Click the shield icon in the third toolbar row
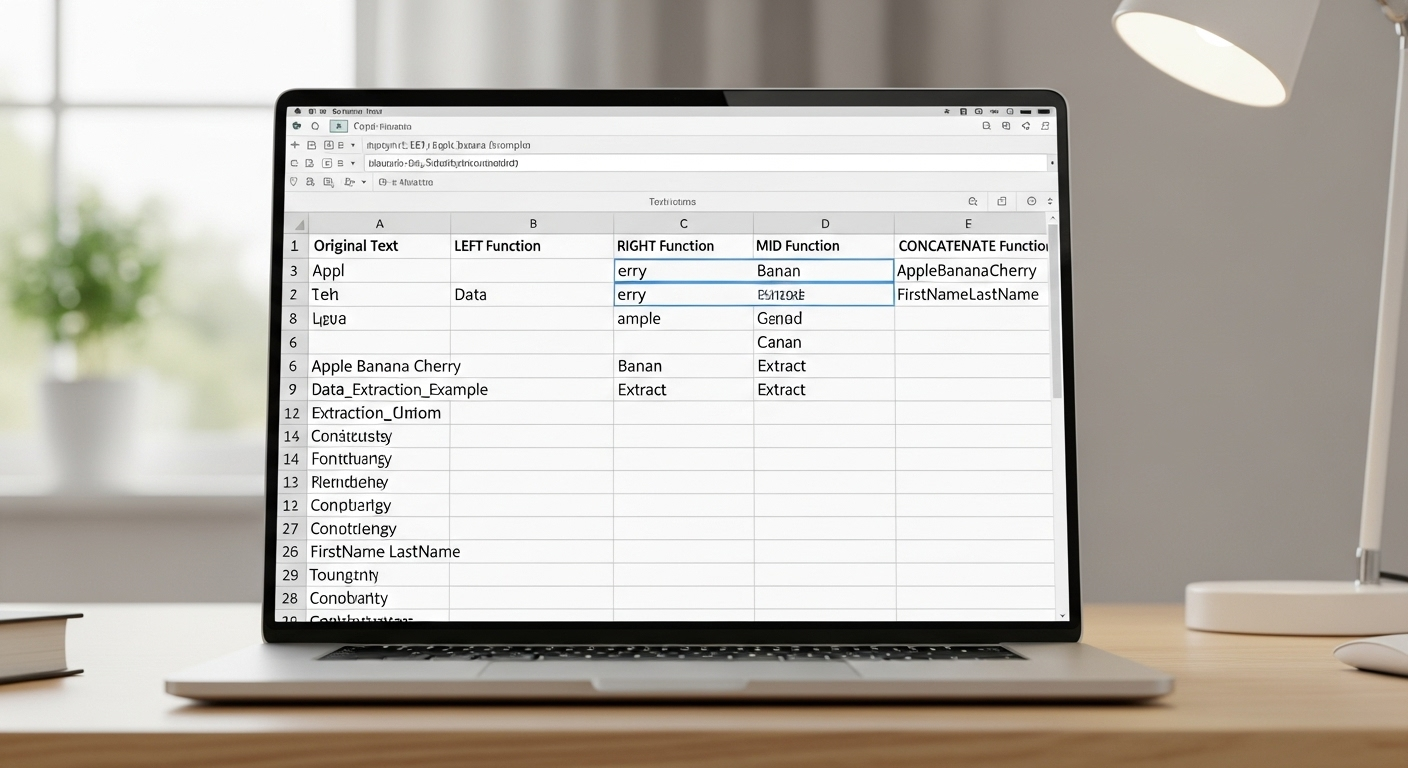 294,182
